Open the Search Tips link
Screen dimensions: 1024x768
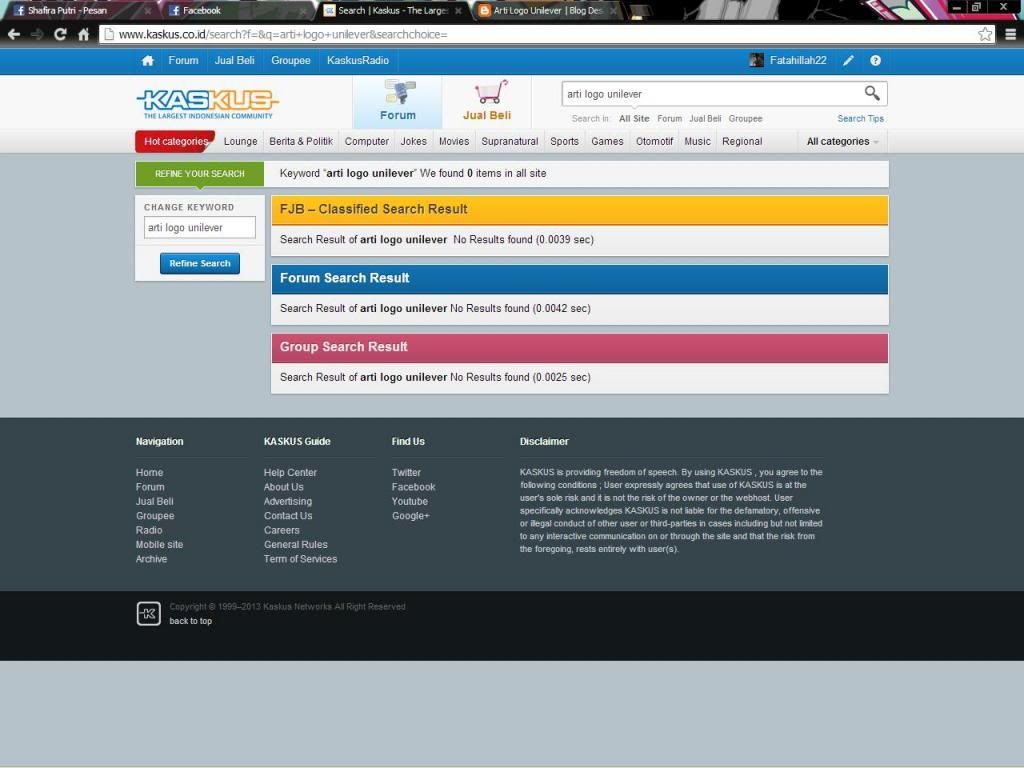click(x=860, y=119)
